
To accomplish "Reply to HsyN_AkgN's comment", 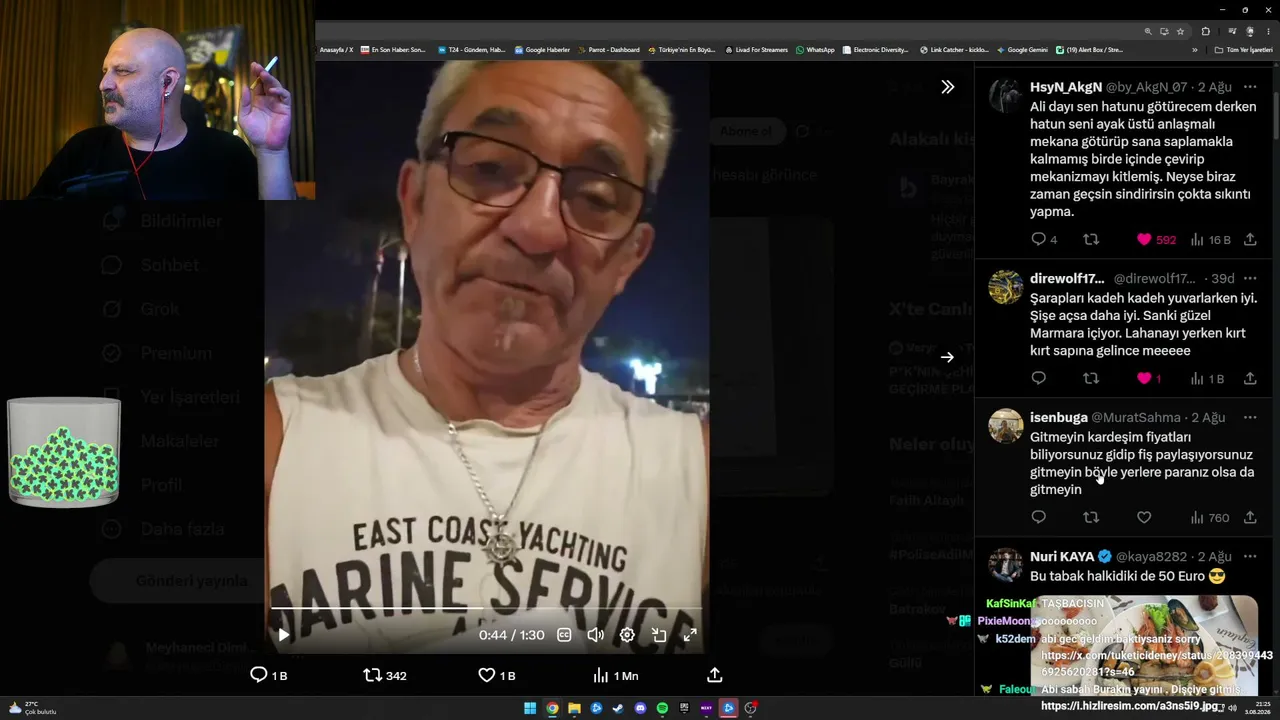I will point(1044,240).
